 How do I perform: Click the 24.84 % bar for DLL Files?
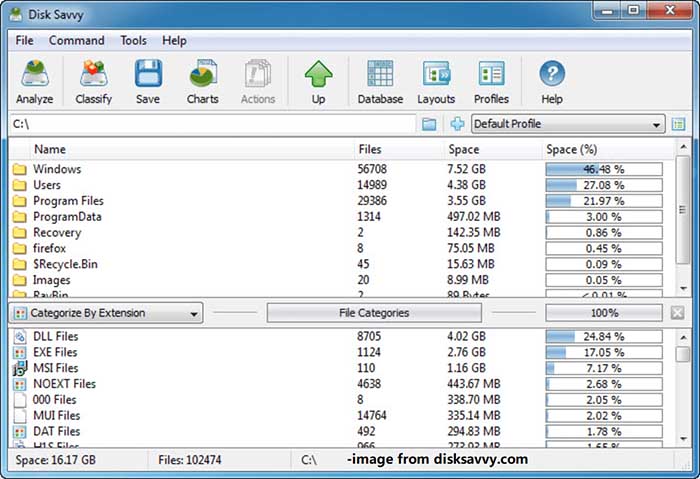[604, 336]
